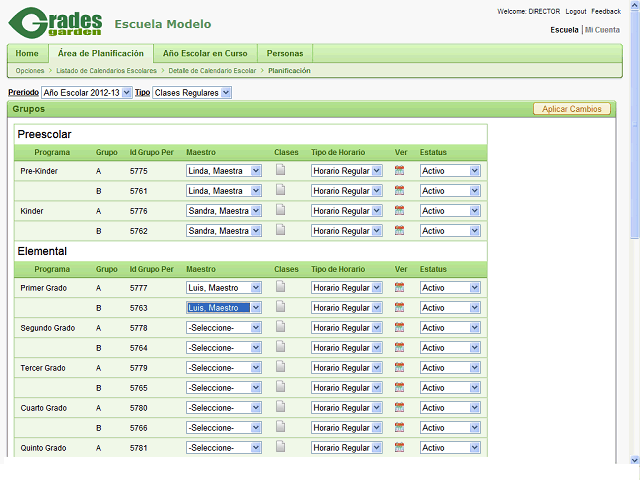Open the classes document icon for group 5776
This screenshot has width=640, height=480.
coord(280,209)
